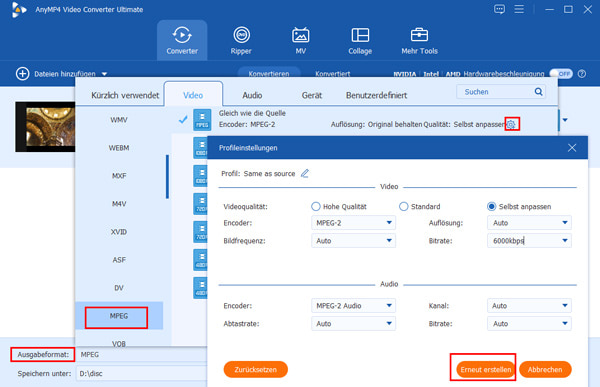Image resolution: width=600 pixels, height=387 pixels.
Task: Switch to the Audio format tab
Action: tap(252, 95)
